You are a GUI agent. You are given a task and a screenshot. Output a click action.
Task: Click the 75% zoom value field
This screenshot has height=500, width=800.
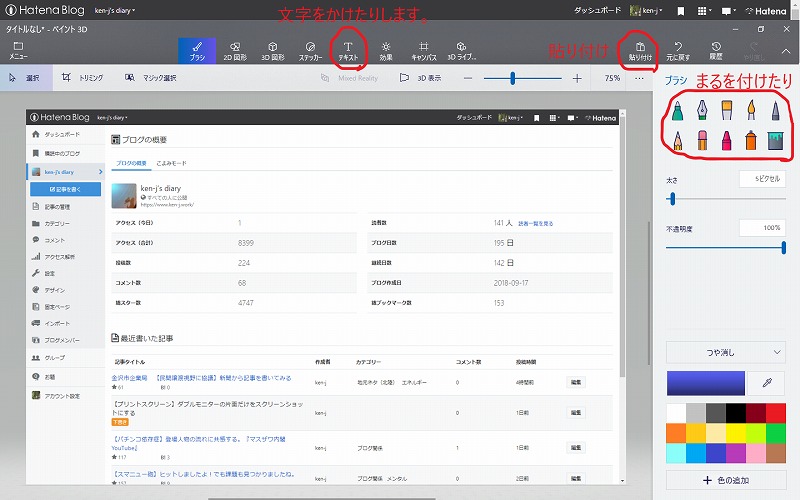tap(612, 78)
